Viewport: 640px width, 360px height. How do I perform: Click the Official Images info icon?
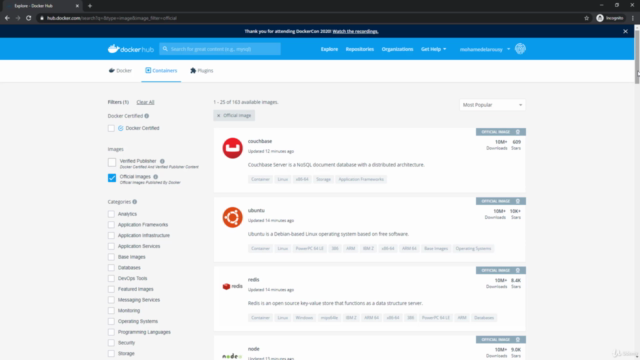[156, 177]
